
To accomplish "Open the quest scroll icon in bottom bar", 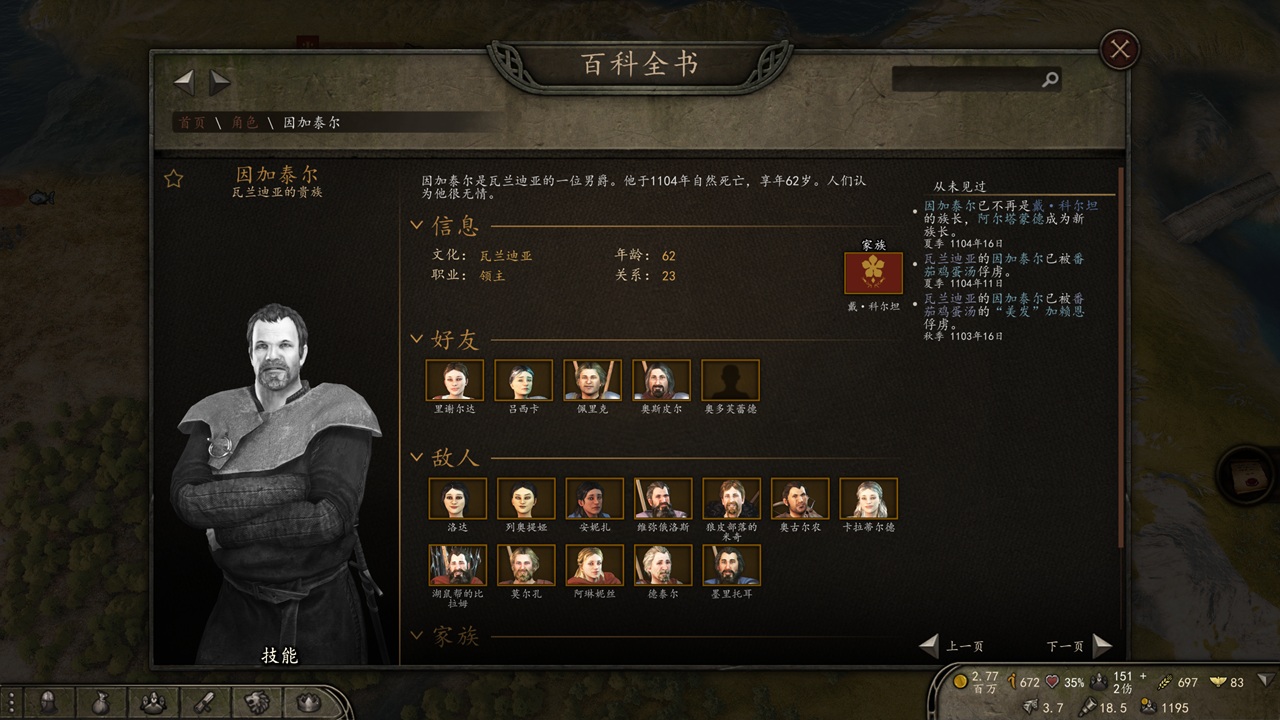I will tap(203, 703).
